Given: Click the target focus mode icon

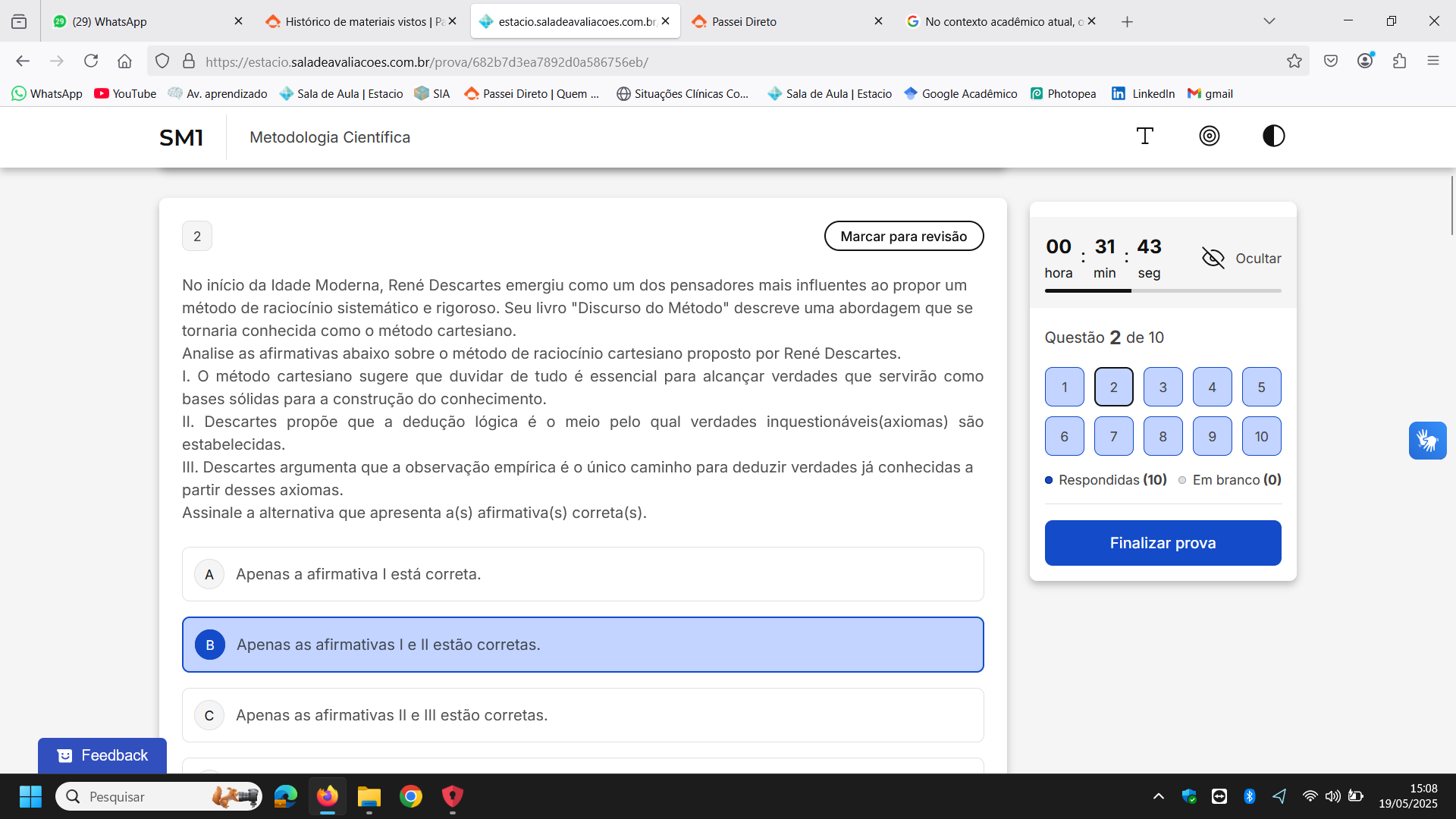Looking at the screenshot, I should pyautogui.click(x=1210, y=136).
